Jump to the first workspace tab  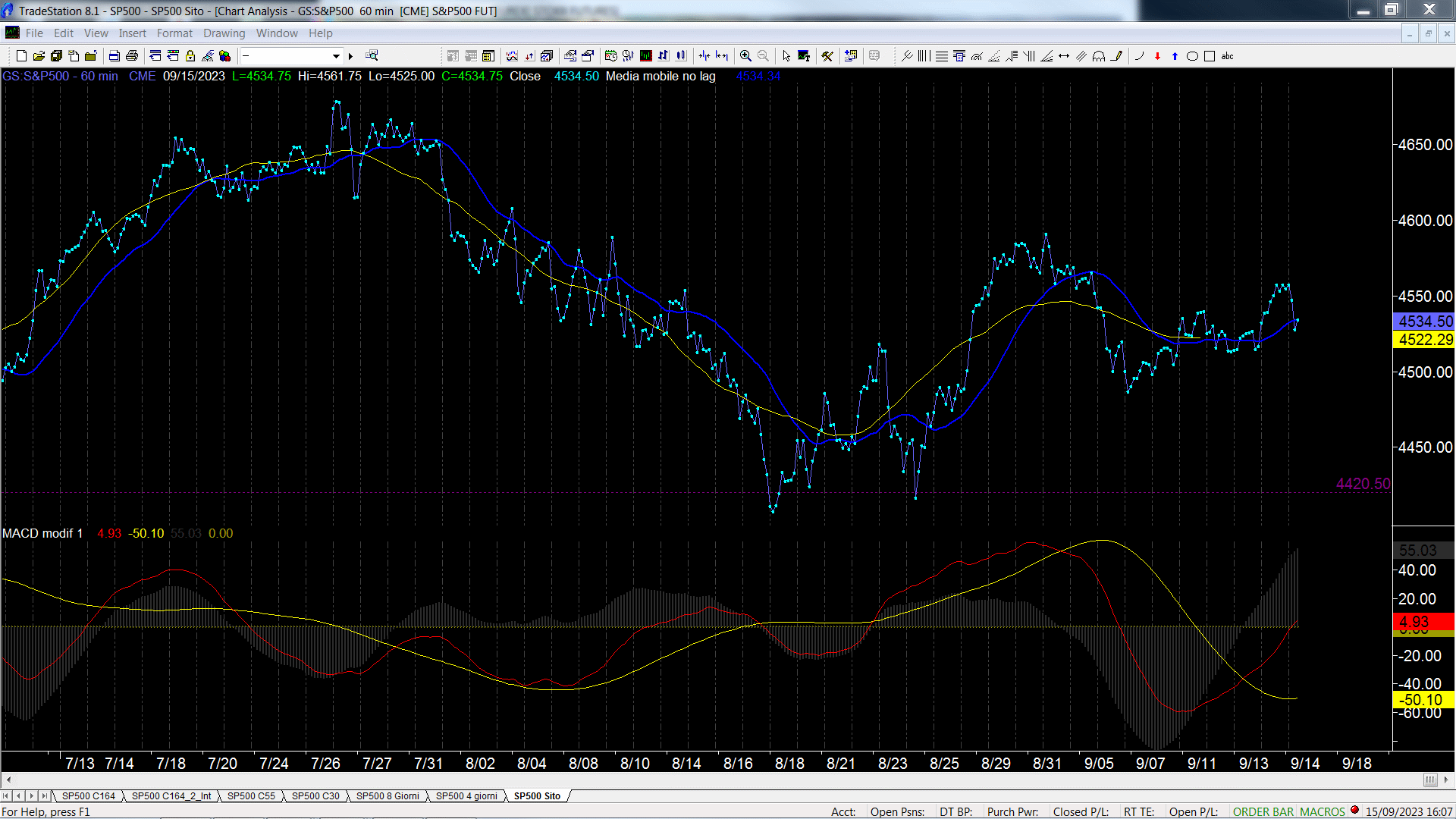[x=6, y=796]
